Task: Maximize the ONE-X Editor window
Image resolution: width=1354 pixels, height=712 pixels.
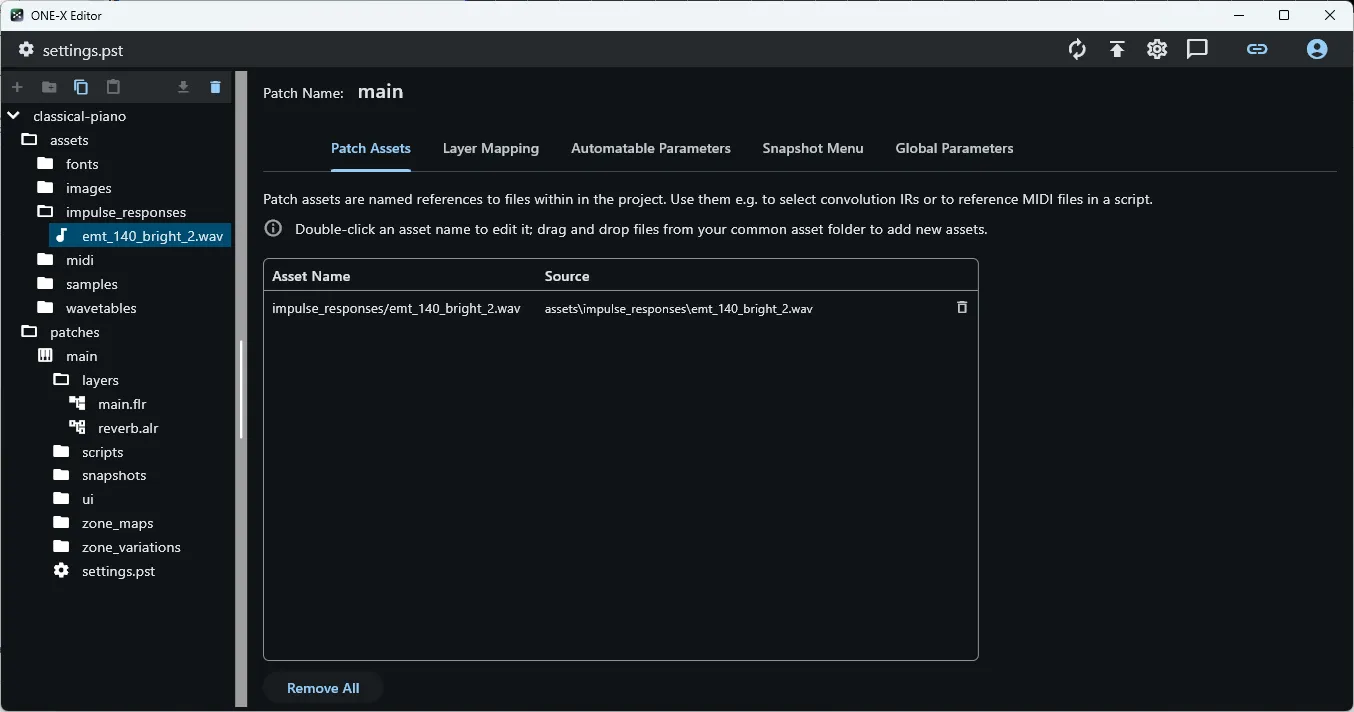Action: coord(1284,15)
